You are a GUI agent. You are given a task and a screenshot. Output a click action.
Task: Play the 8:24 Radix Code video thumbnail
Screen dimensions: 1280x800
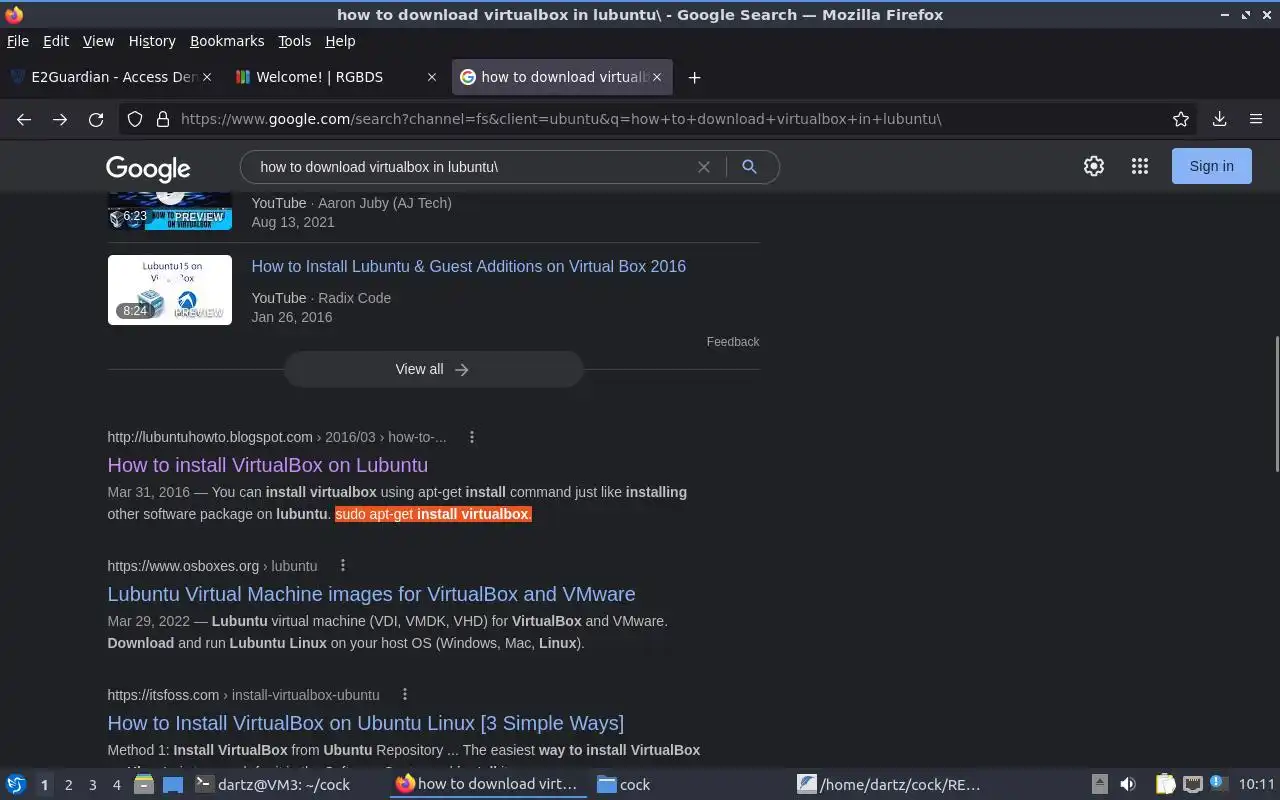(170, 290)
